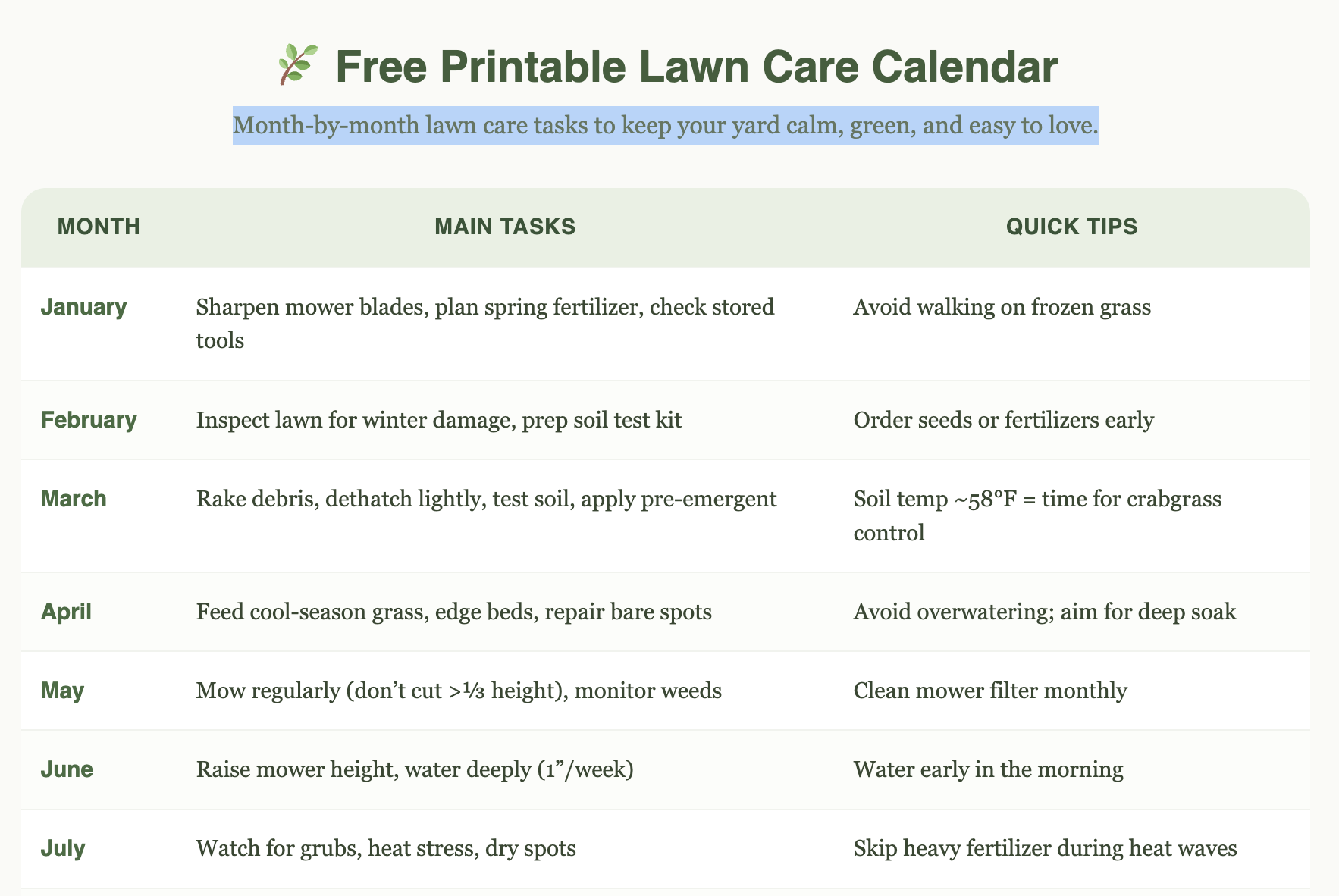Click the crabgrass control soil temp tip
Image resolution: width=1339 pixels, height=896 pixels.
click(x=1037, y=515)
